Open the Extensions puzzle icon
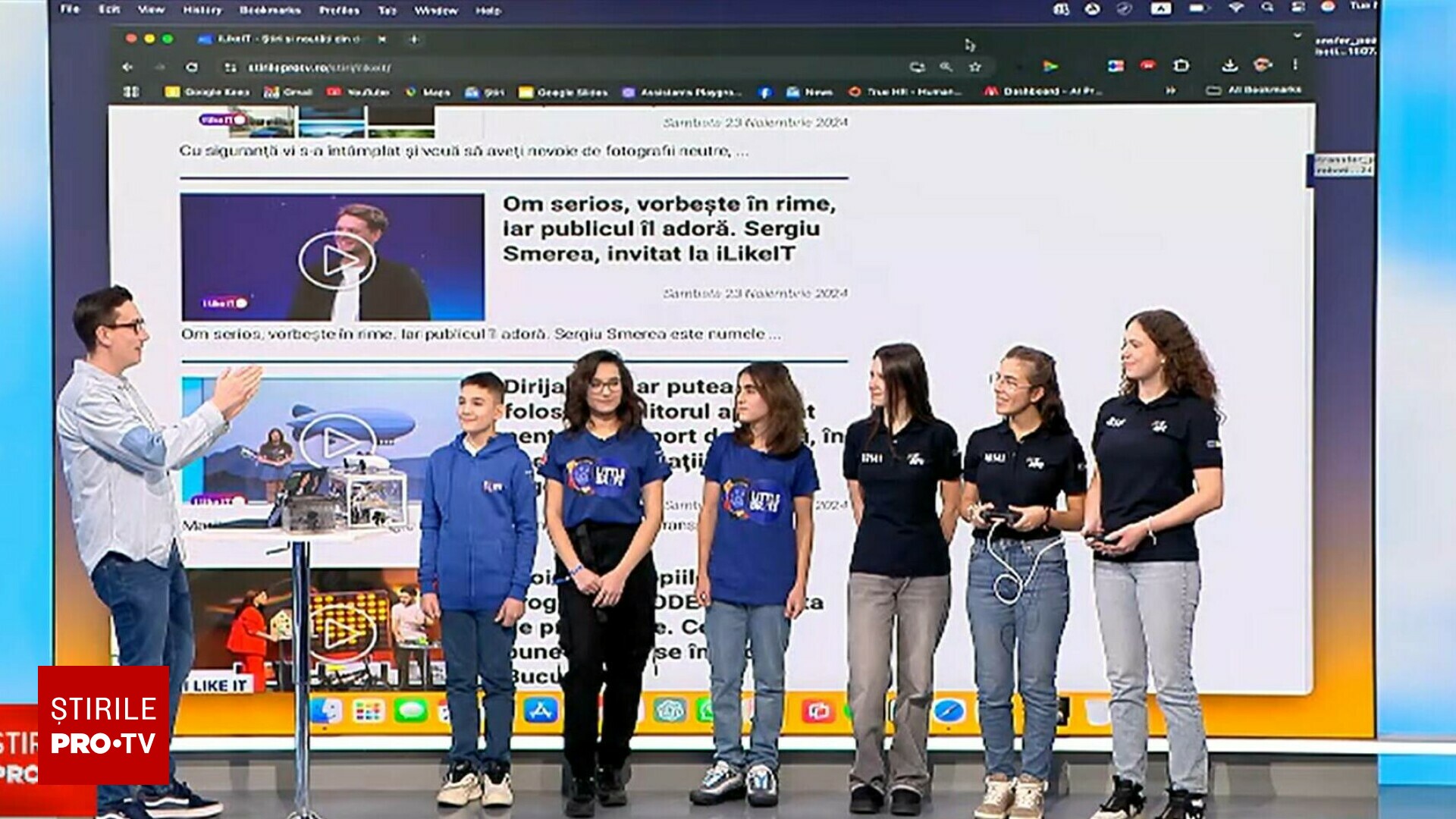 [1181, 66]
